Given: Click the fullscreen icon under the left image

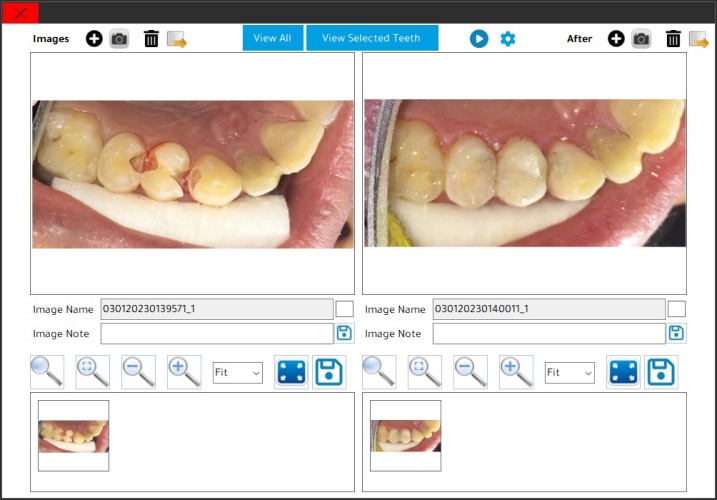Looking at the screenshot, I should [x=292, y=372].
